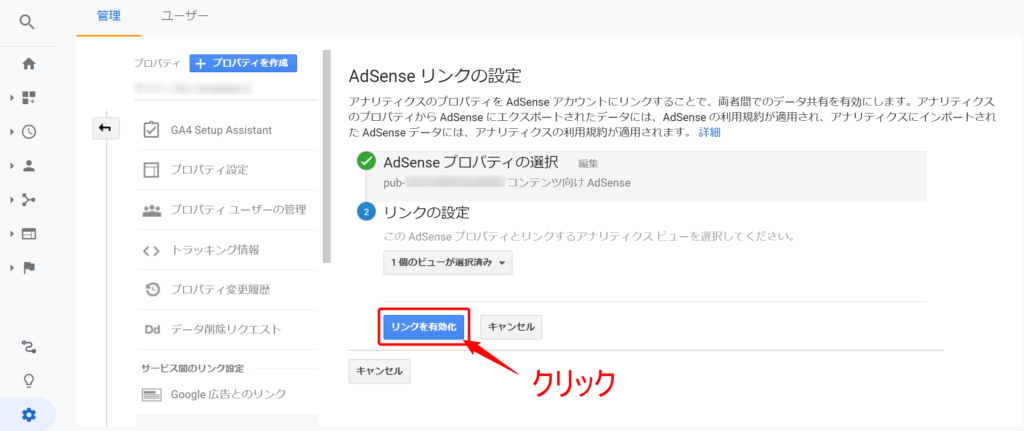Open the Conversions flag icon
1024x431 pixels.
[29, 268]
